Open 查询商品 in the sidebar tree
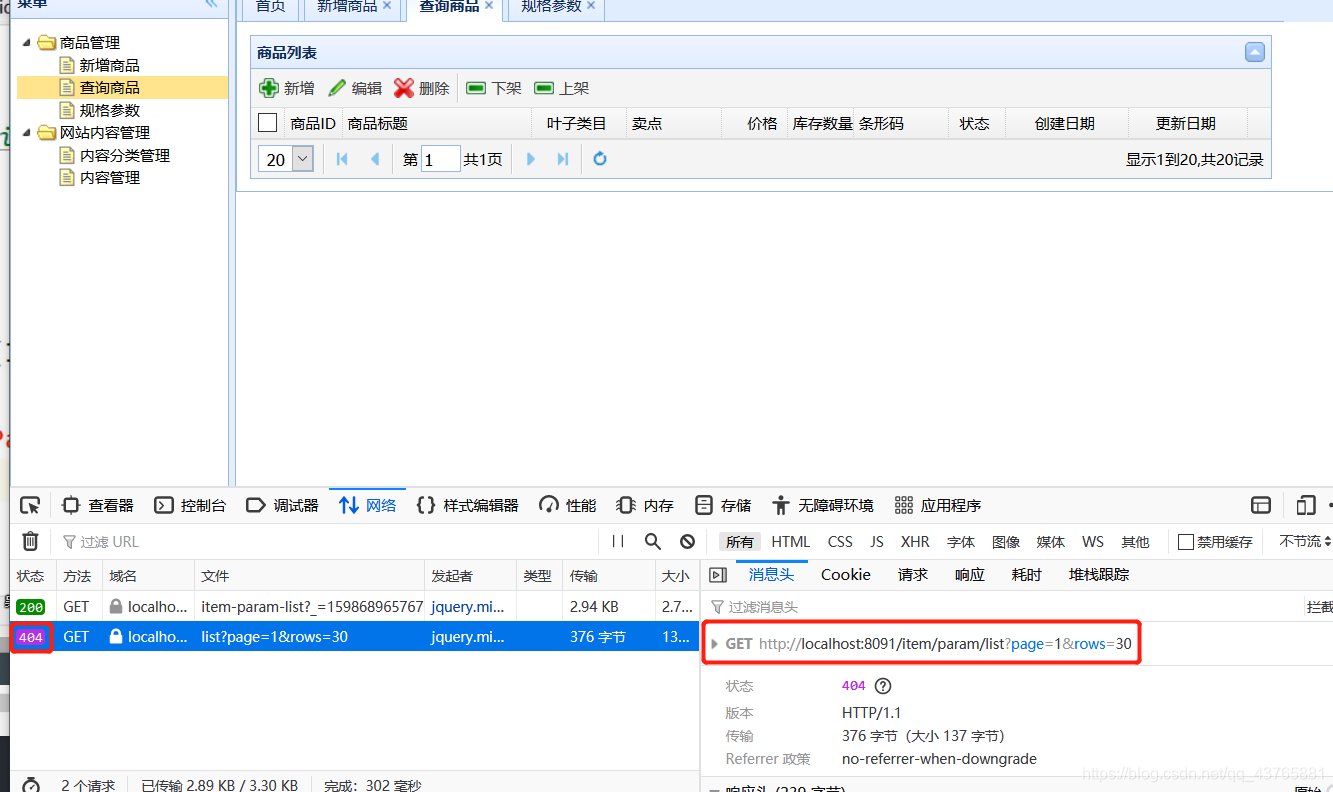Screen dimensions: 1333x792 tap(110, 88)
